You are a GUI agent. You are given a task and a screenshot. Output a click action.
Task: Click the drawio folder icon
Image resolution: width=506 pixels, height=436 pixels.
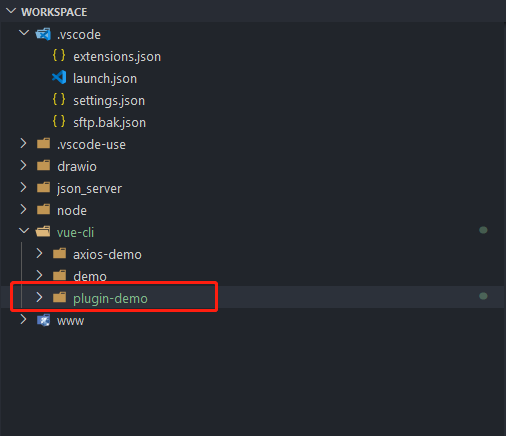tap(43, 166)
